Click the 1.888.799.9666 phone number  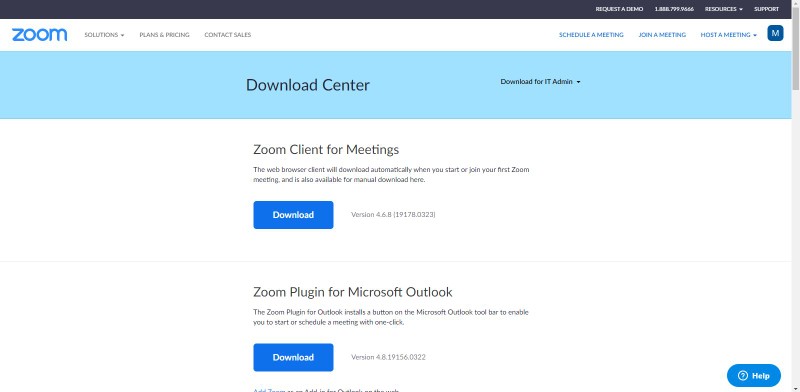click(674, 9)
